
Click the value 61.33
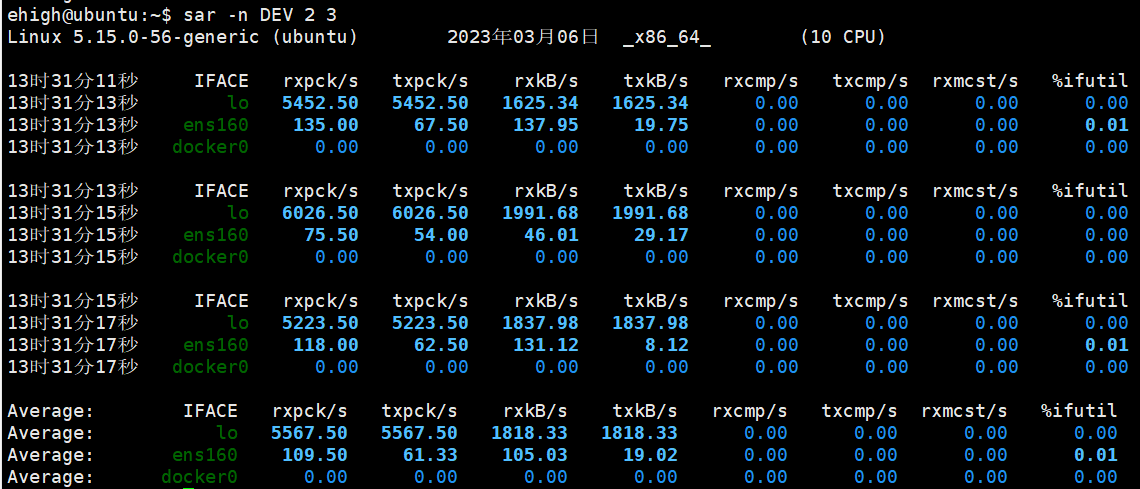click(430, 456)
